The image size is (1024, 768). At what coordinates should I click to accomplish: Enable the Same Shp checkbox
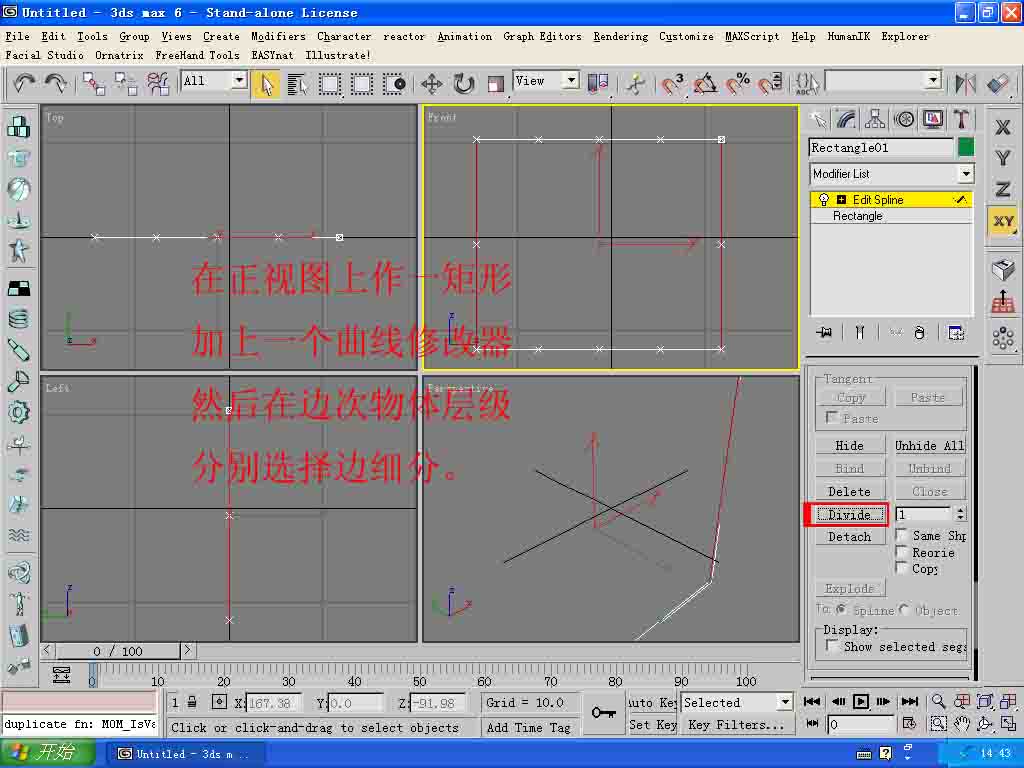(902, 536)
